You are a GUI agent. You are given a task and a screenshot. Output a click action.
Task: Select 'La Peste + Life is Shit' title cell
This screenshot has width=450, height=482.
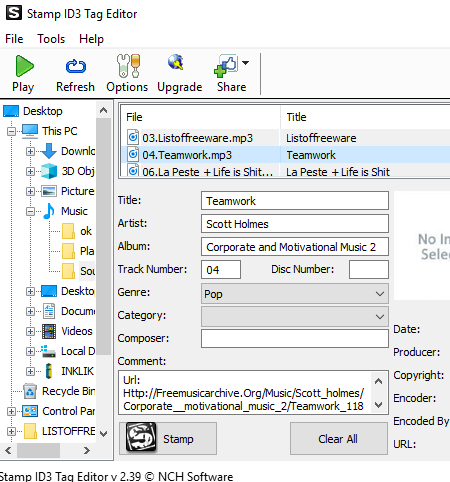(x=338, y=172)
